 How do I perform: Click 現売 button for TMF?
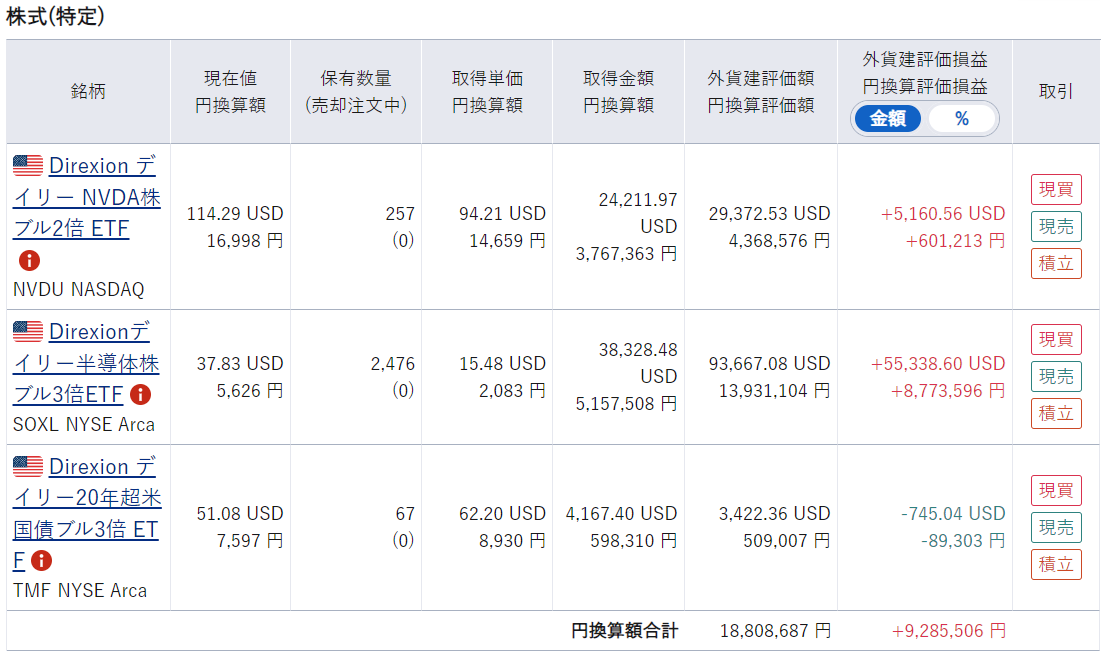(1056, 527)
